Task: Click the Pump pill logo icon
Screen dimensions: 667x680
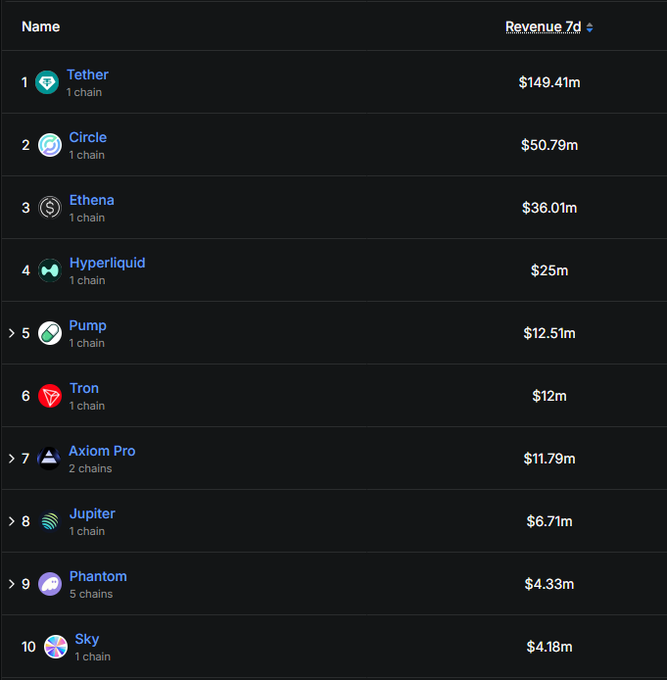Action: point(50,333)
